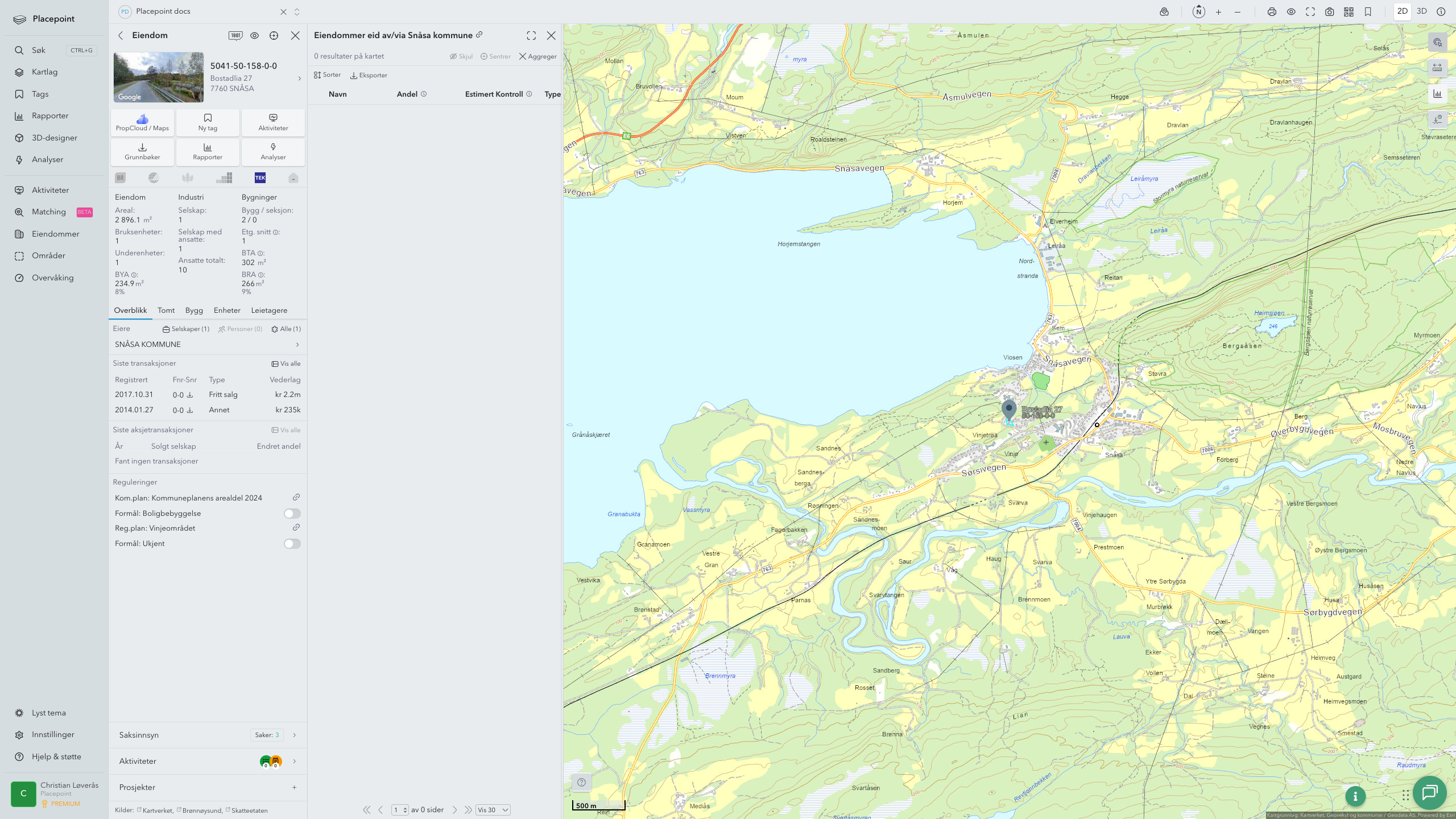
Task: Download Grunnbøker for this property
Action: coord(142,152)
